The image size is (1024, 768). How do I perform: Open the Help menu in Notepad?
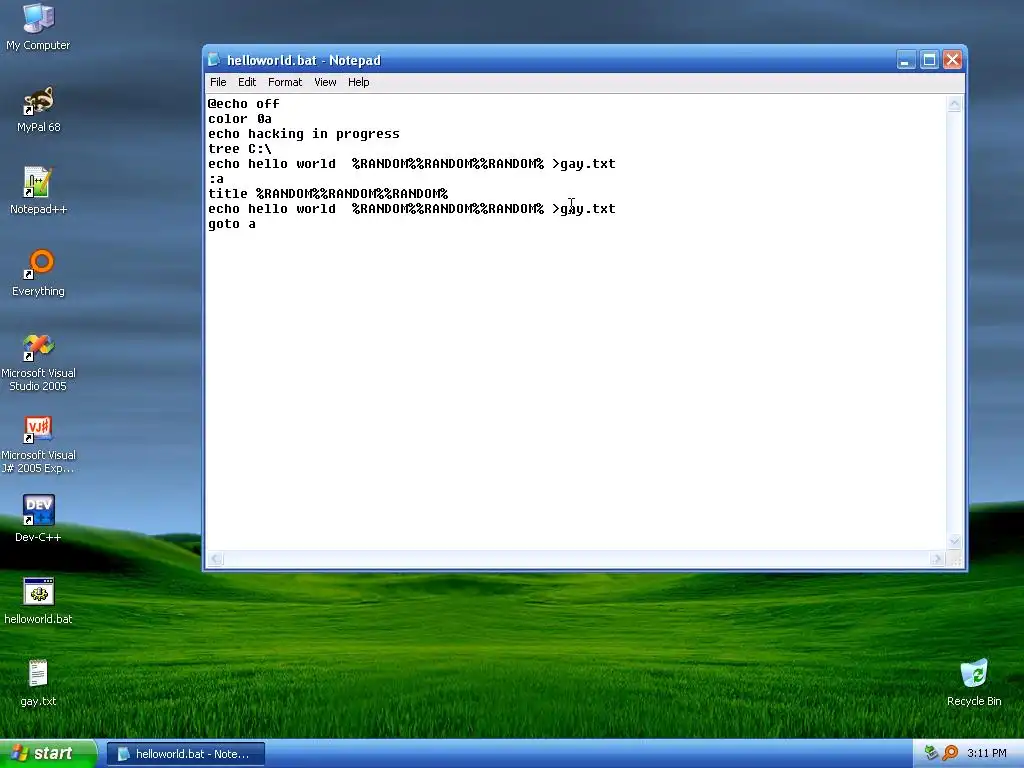point(359,82)
